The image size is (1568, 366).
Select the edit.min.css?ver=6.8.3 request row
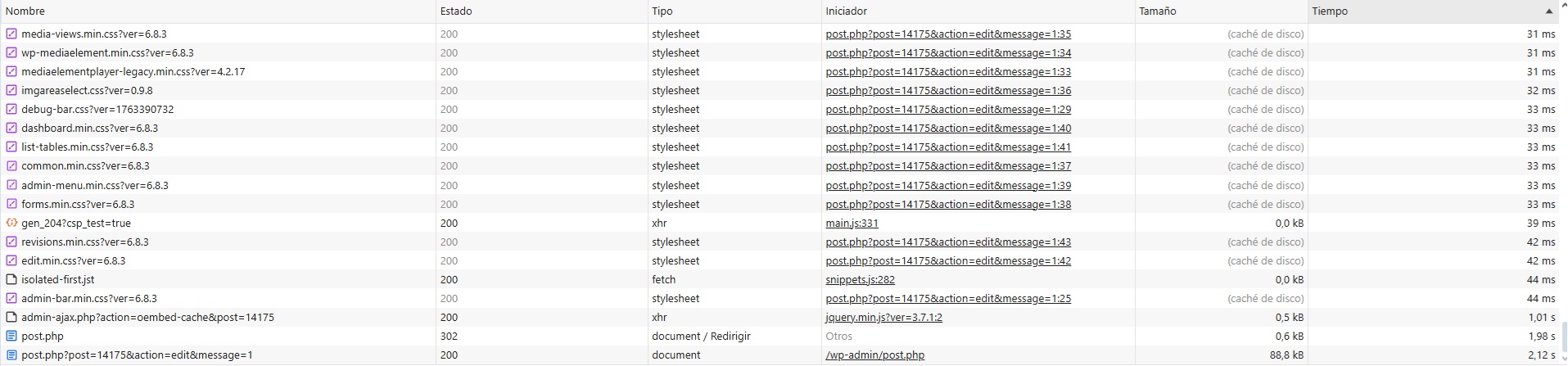(74, 260)
